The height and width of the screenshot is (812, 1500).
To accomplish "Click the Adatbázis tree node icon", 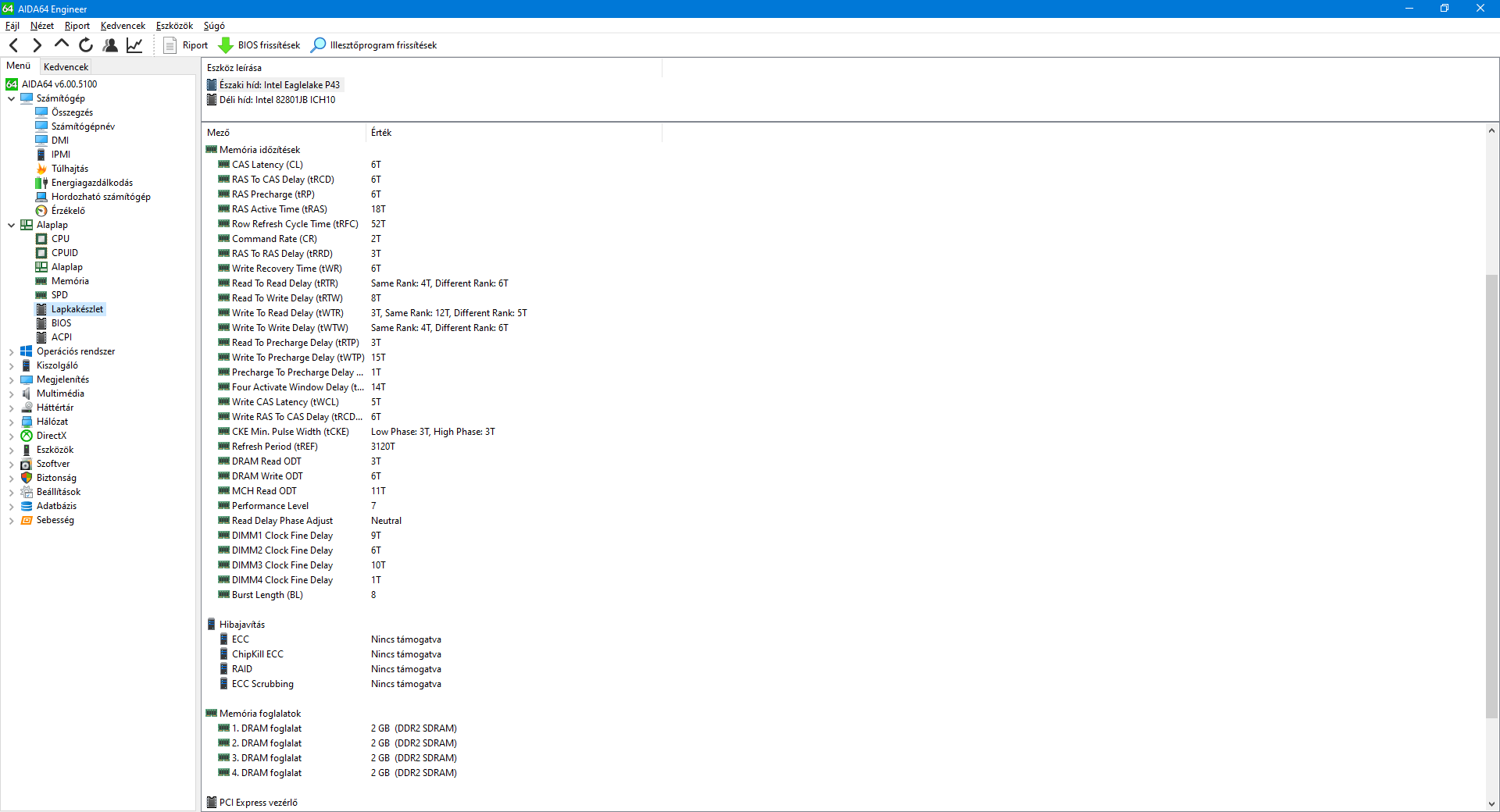I will pyautogui.click(x=27, y=506).
